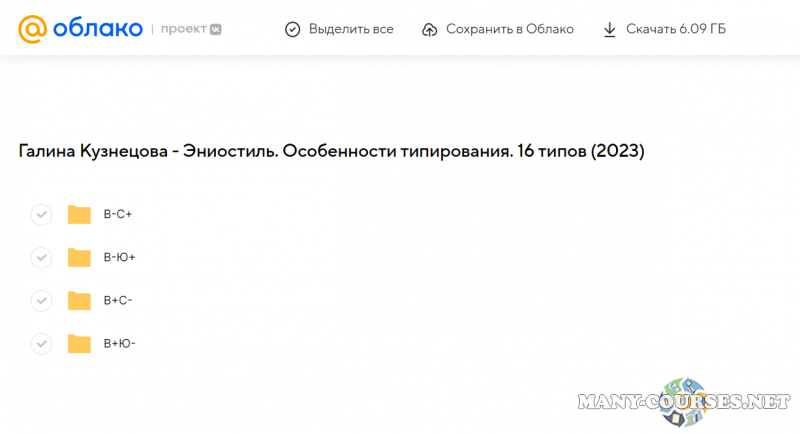This screenshot has height=435, width=800.
Task: Select the folder name В-С+
Action: click(118, 214)
